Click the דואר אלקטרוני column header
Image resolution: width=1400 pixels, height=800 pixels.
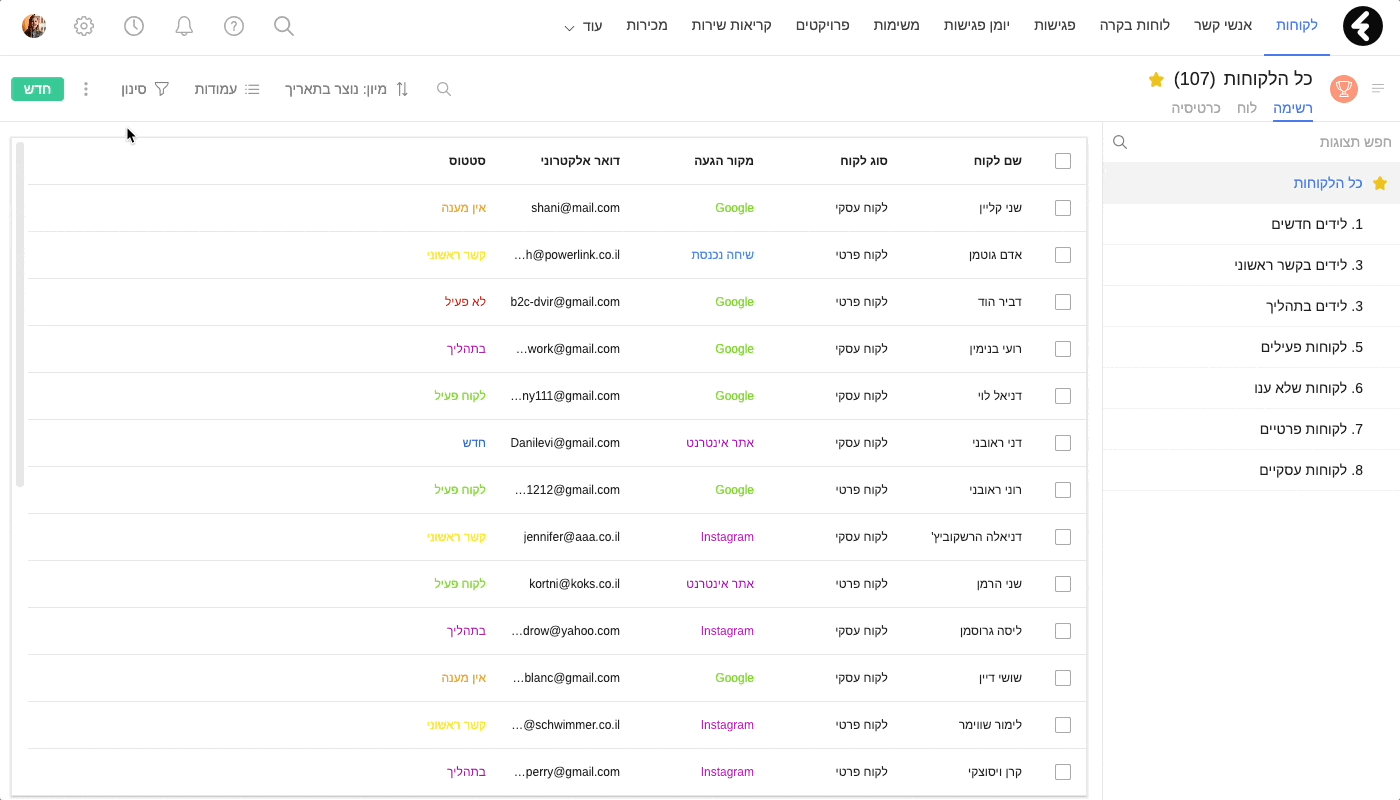pyautogui.click(x=580, y=161)
